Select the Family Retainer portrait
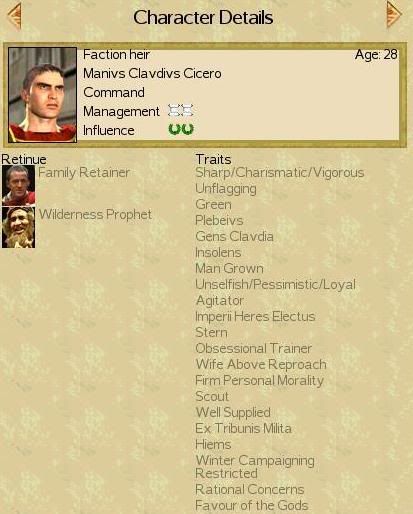The image size is (413, 514). pos(18,186)
